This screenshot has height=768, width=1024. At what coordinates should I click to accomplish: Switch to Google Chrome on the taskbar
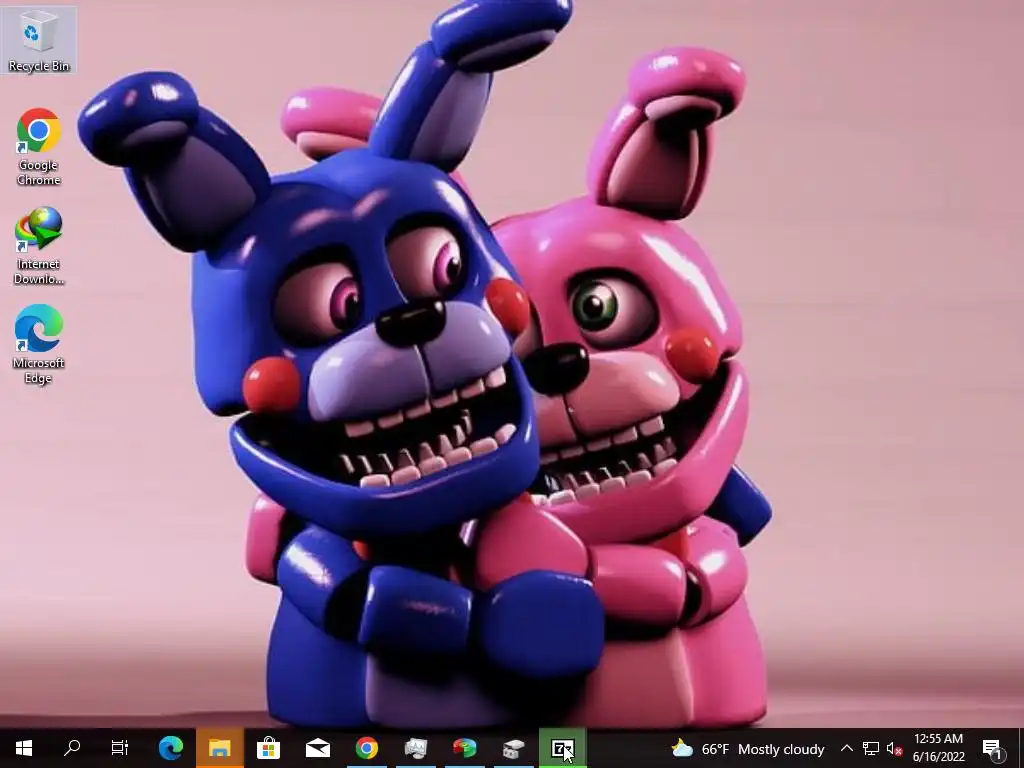pyautogui.click(x=366, y=748)
